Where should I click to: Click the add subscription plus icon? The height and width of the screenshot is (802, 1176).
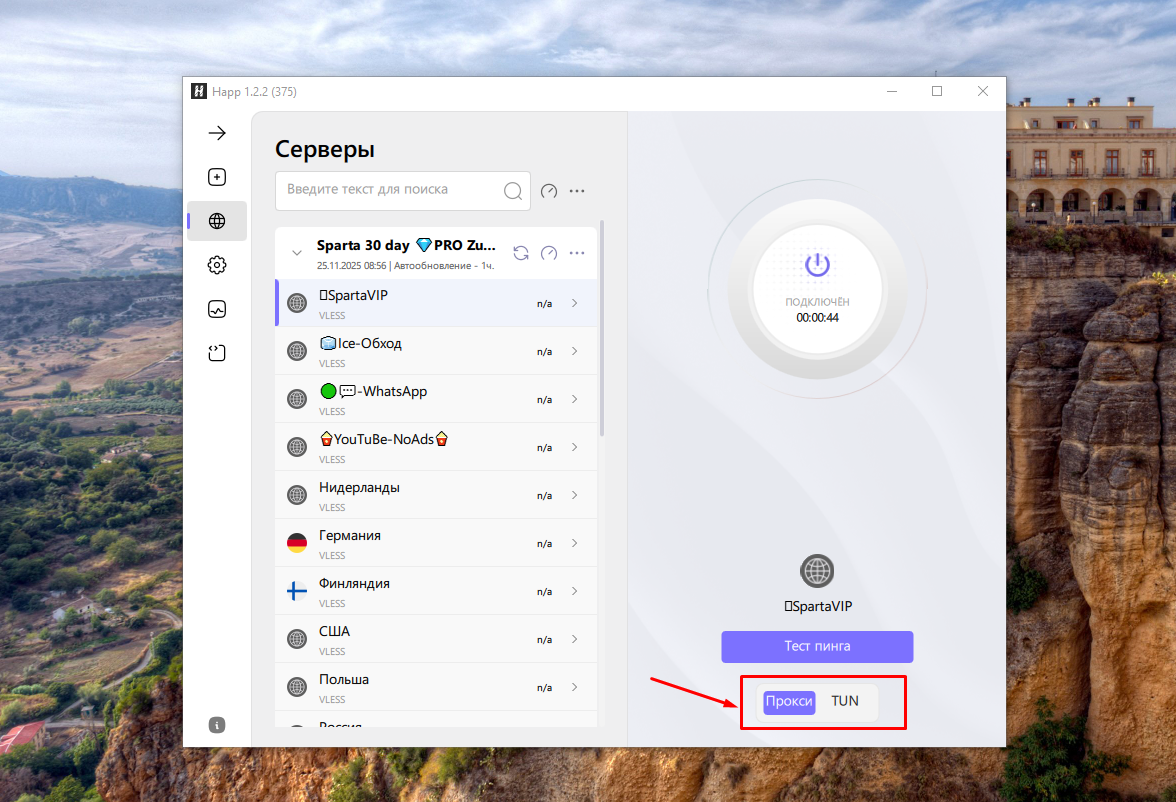(x=217, y=177)
